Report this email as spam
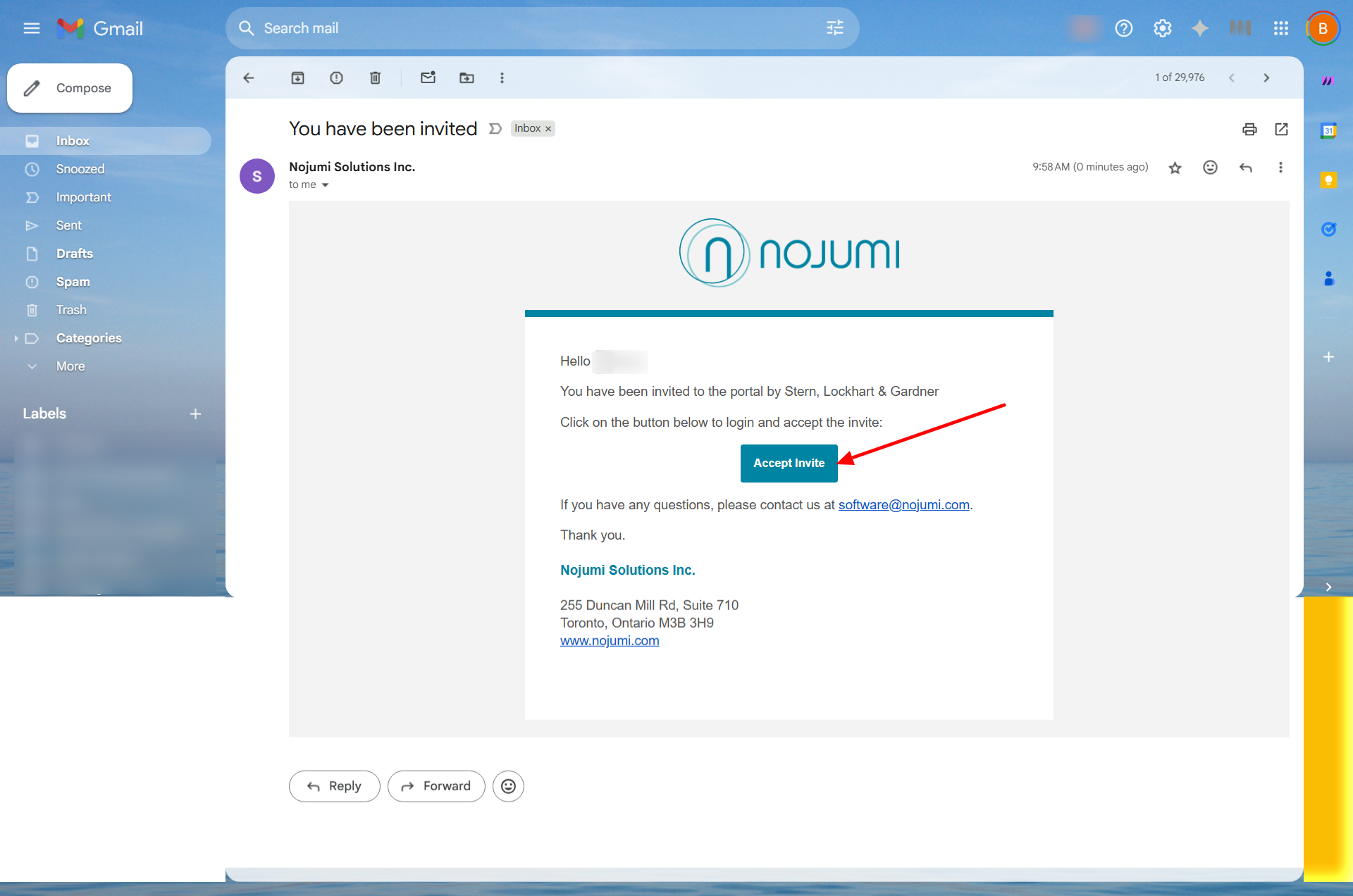Image resolution: width=1353 pixels, height=896 pixels. click(x=337, y=77)
